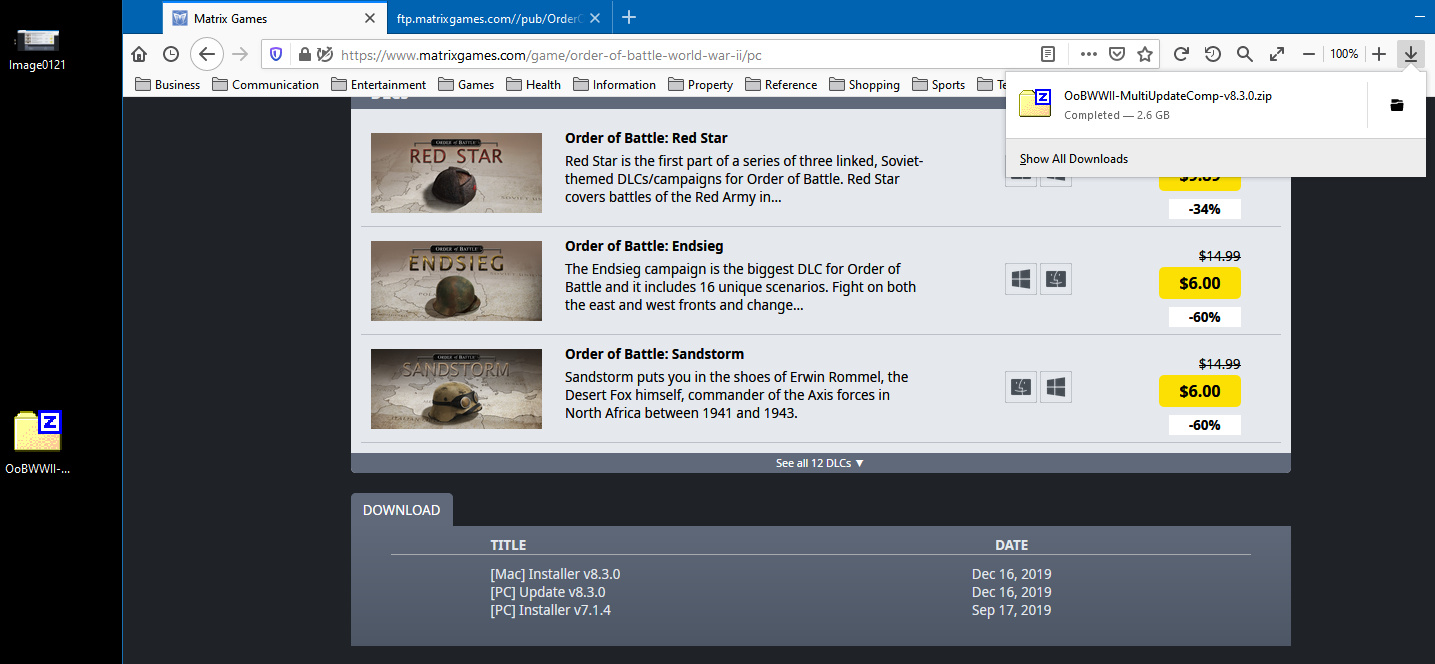Open the Entertainment bookmarks folder
The height and width of the screenshot is (664, 1435).
379,85
